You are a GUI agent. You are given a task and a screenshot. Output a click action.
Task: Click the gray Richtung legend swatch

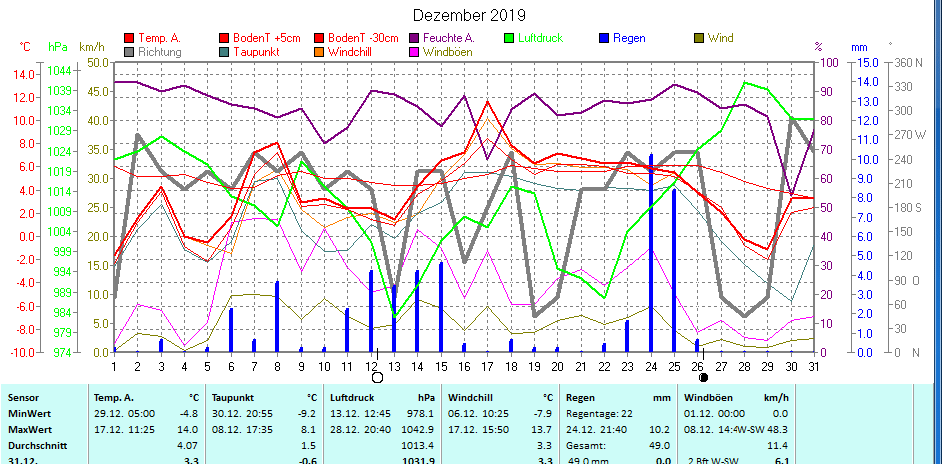tap(129, 52)
